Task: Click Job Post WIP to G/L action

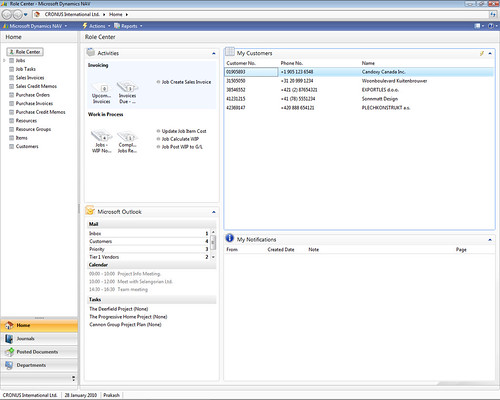Action: pyautogui.click(x=182, y=147)
